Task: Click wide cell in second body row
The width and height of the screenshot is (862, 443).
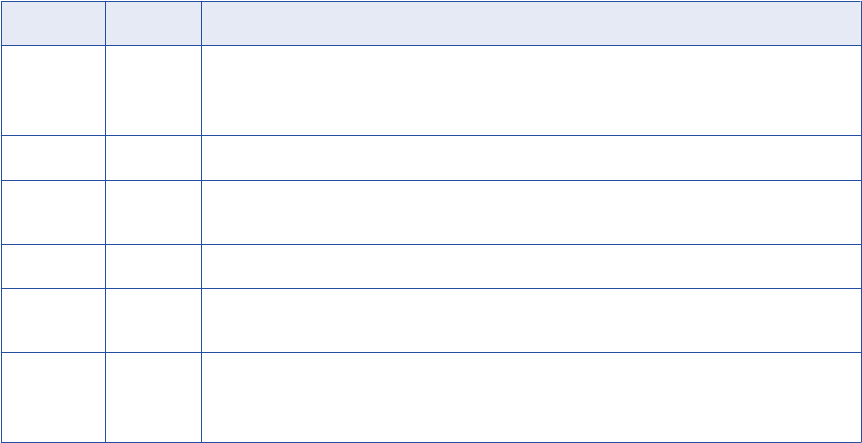Action: (x=531, y=158)
